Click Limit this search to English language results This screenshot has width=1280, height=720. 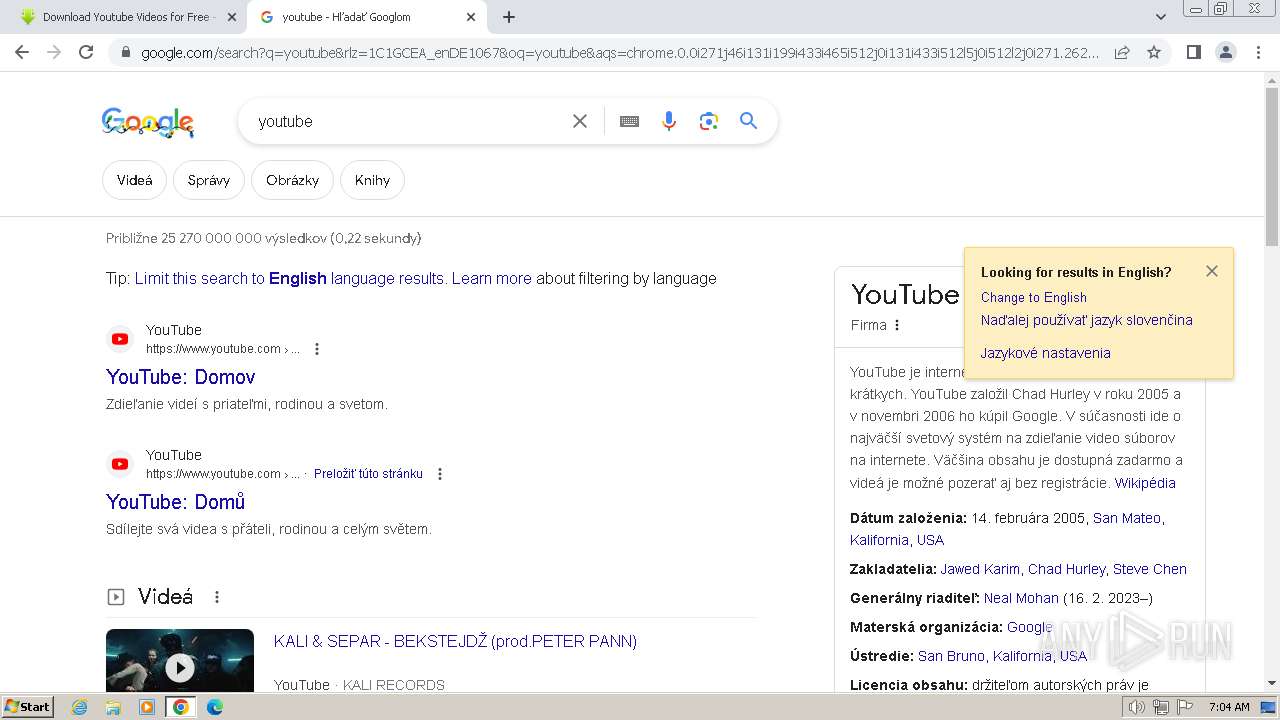pos(290,278)
